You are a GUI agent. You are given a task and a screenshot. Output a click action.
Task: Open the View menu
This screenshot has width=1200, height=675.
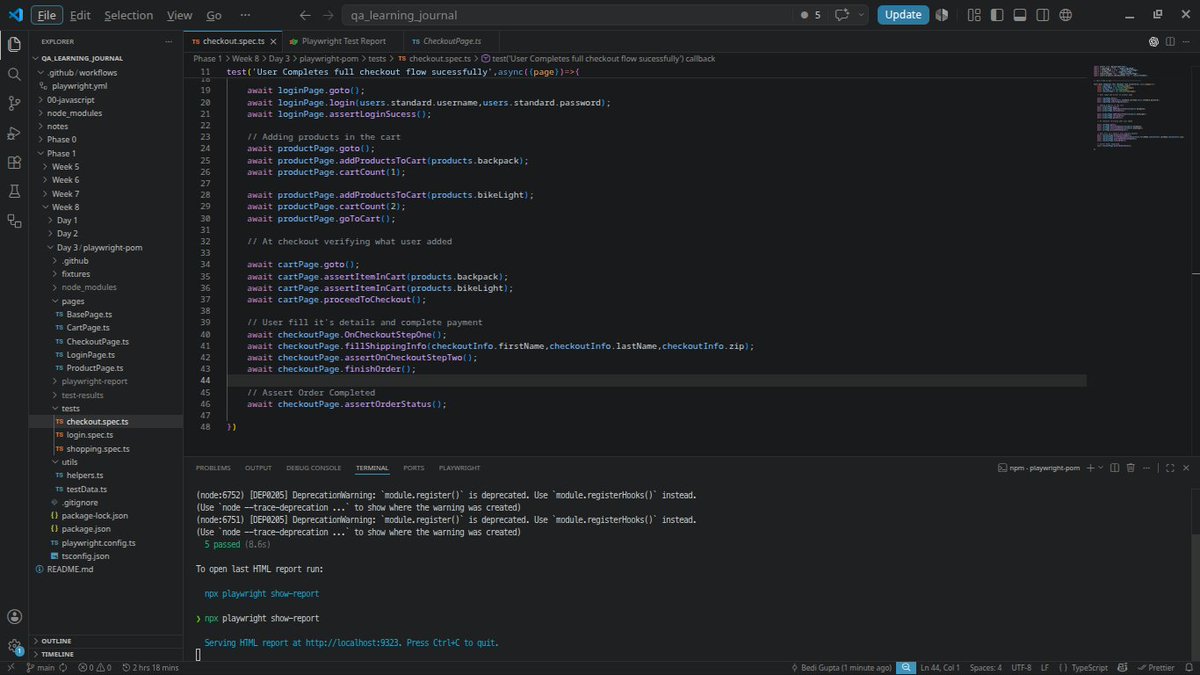pos(180,15)
